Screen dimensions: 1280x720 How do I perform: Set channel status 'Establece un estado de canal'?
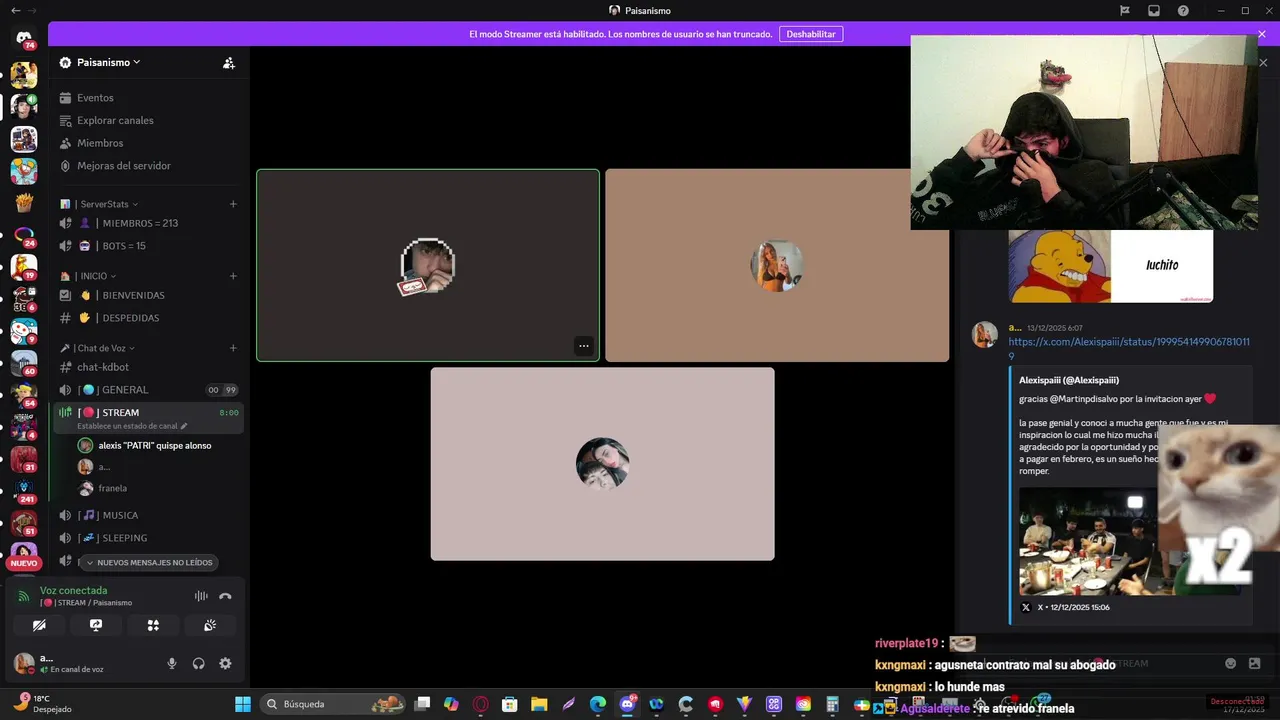point(132,426)
